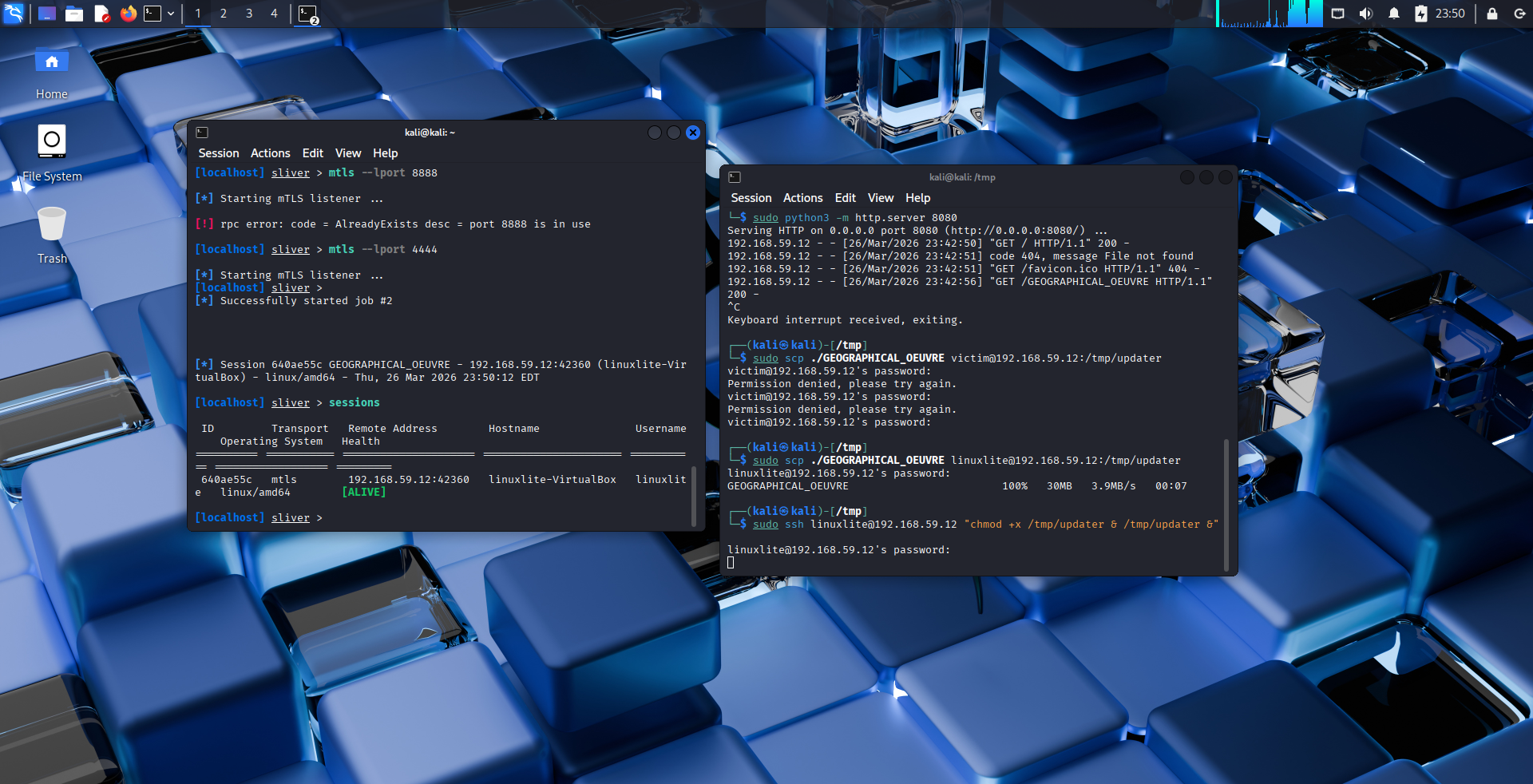This screenshot has width=1533, height=784.
Task: Open the power manager battery icon
Action: tap(1421, 14)
